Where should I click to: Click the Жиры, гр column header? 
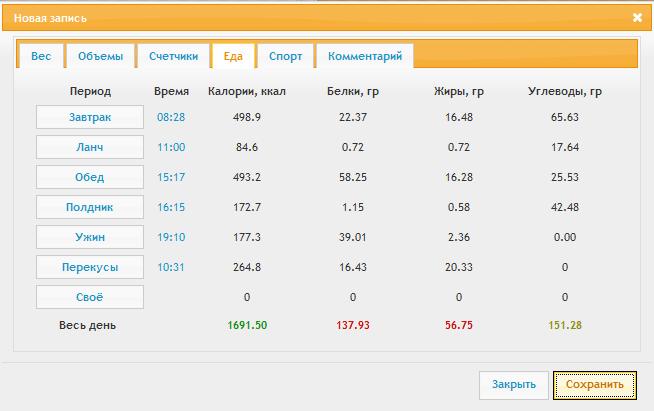(x=459, y=91)
